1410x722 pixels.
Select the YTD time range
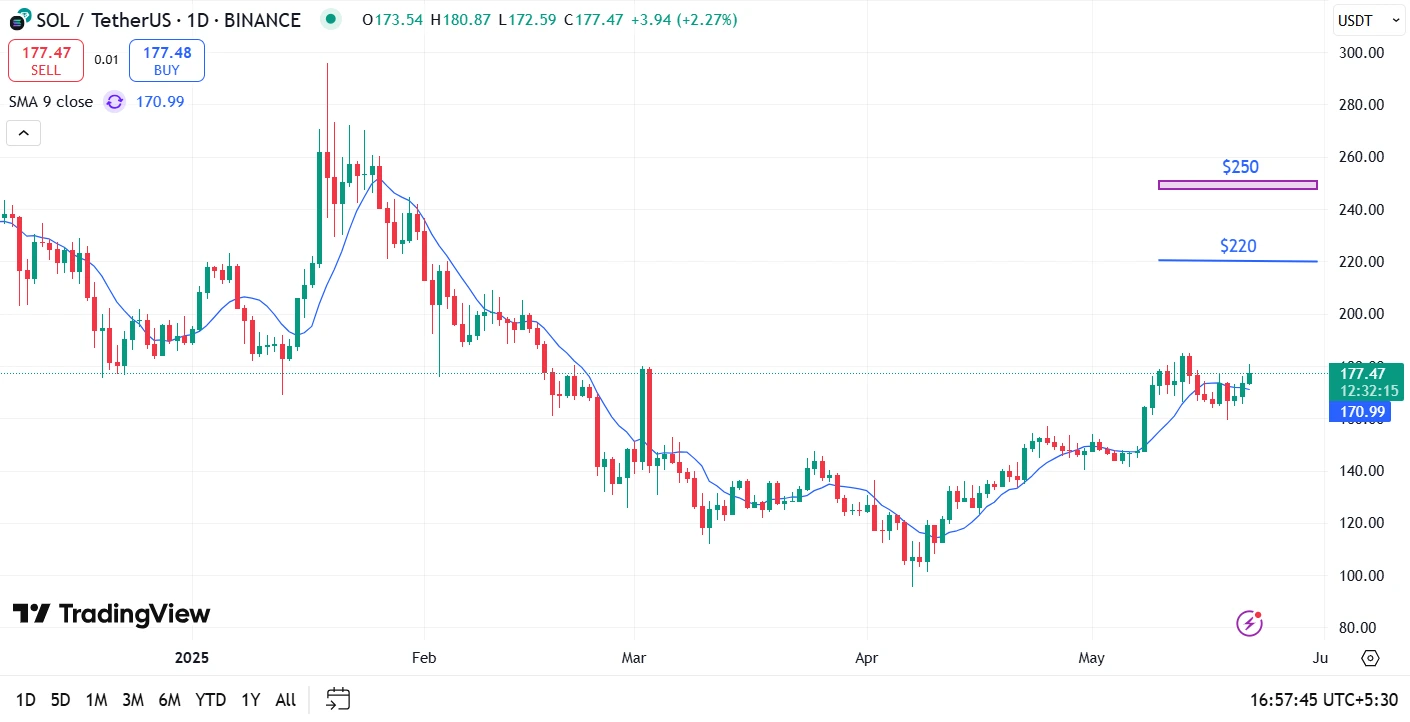[210, 700]
